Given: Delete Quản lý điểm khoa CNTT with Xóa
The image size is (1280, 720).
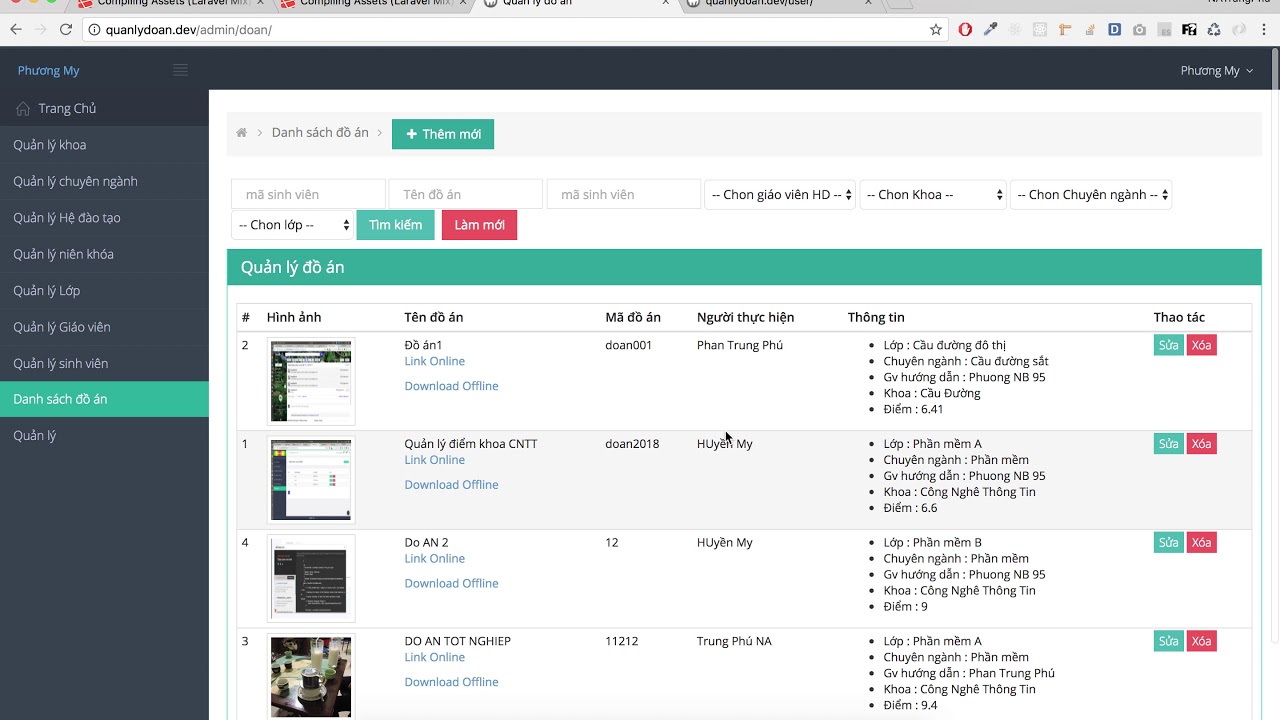Looking at the screenshot, I should (1201, 444).
